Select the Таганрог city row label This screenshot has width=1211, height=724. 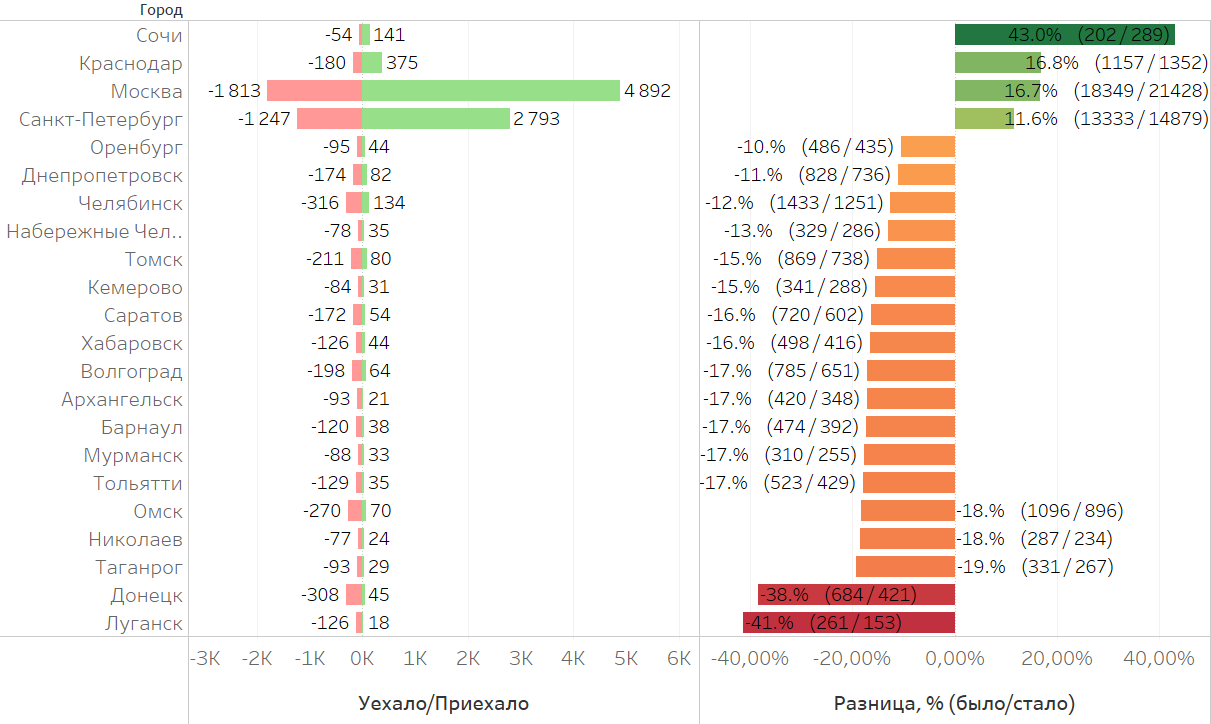click(139, 567)
